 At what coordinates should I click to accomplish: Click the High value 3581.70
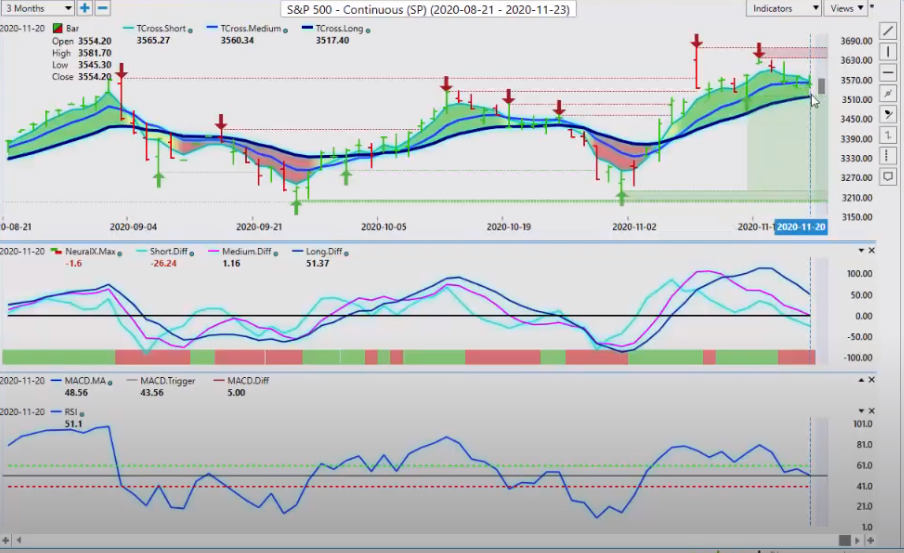point(95,53)
